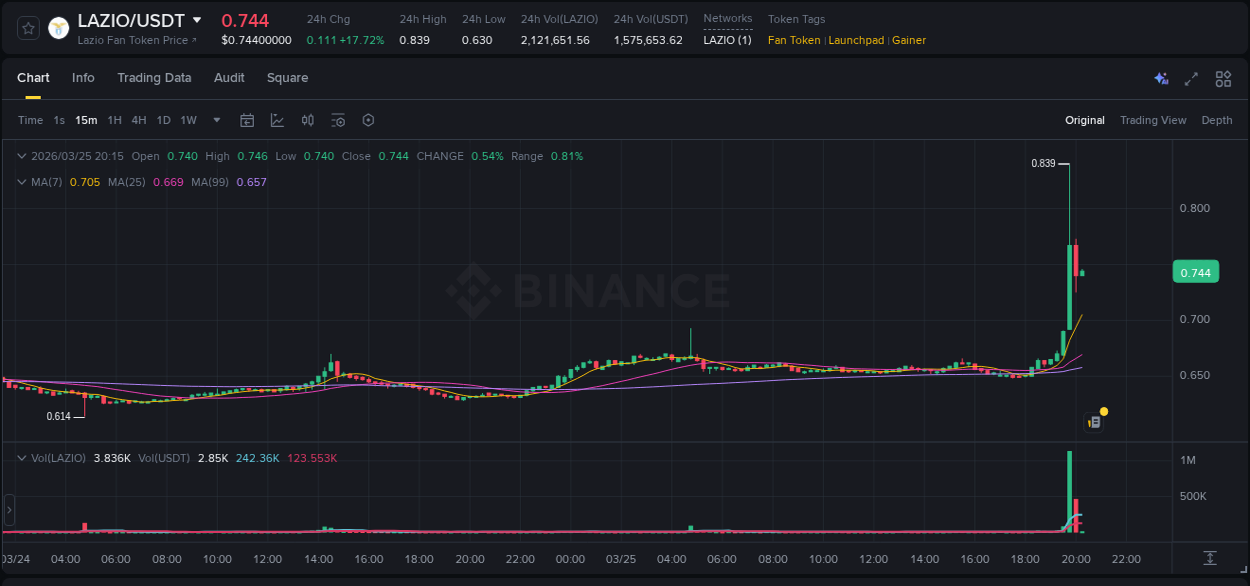Select the 1D timeframe interval

[163, 120]
